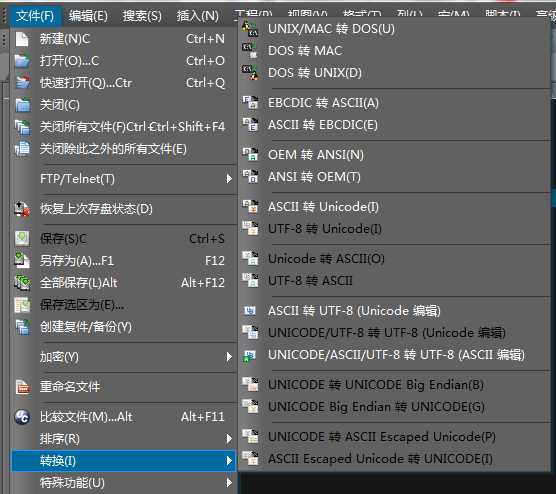Select OEM 转 ANSI(N) conversion
The width and height of the screenshot is (556, 494).
pyautogui.click(x=395, y=154)
